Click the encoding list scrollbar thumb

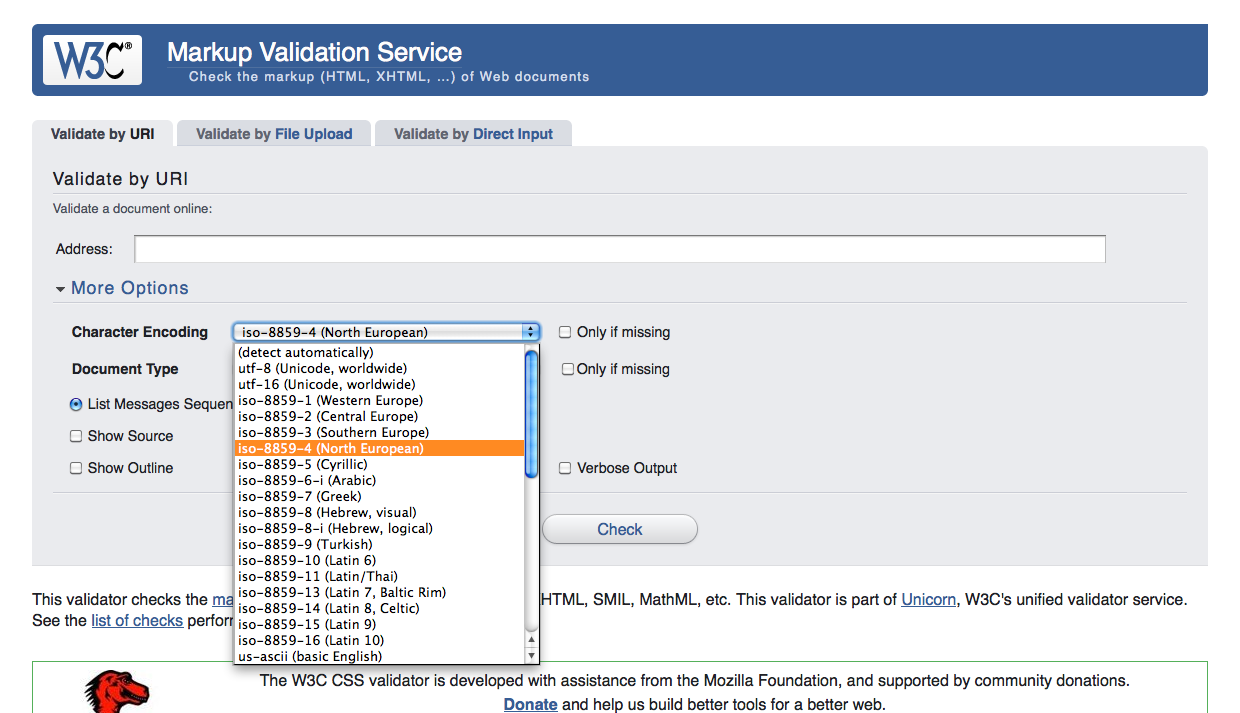pos(532,413)
